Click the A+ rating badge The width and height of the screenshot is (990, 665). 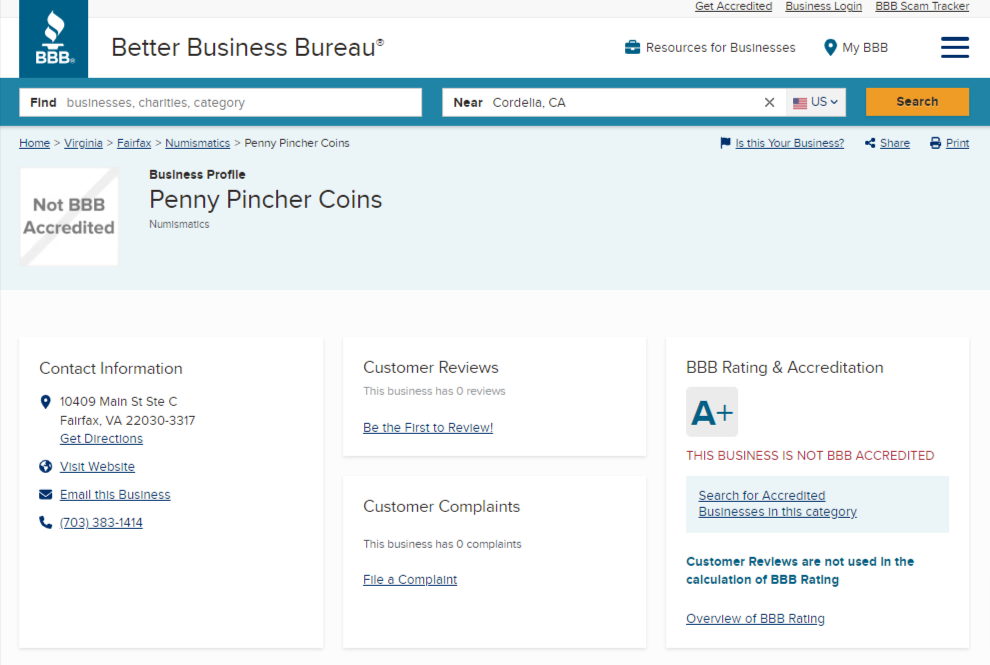[712, 412]
